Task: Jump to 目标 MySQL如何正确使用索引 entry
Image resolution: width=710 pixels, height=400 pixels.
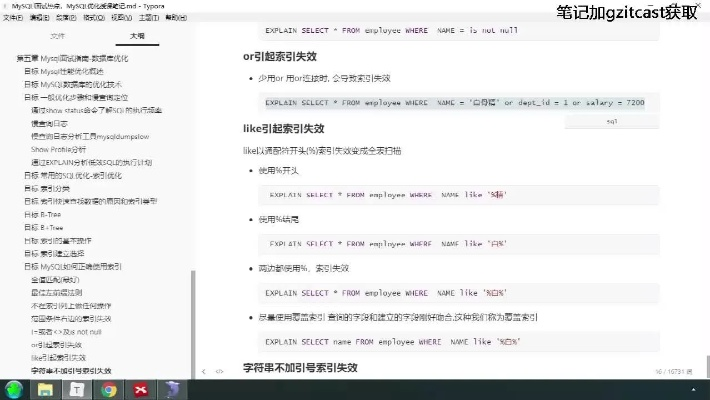Action: coord(73,267)
